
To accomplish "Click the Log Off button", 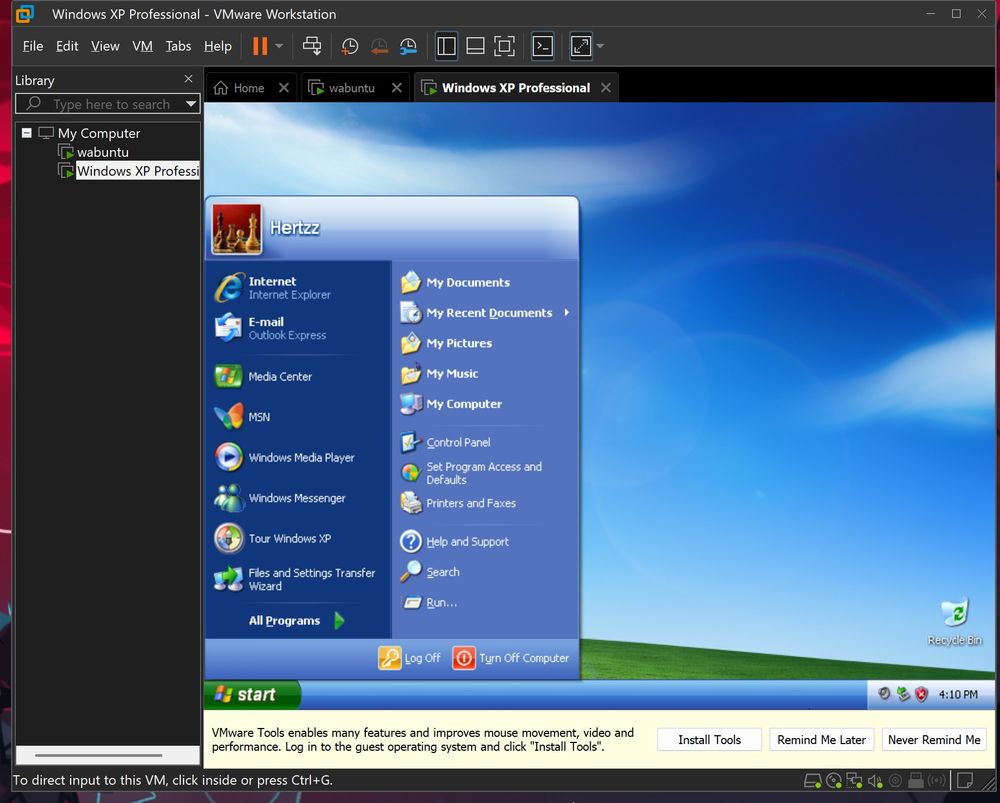I will (x=410, y=658).
